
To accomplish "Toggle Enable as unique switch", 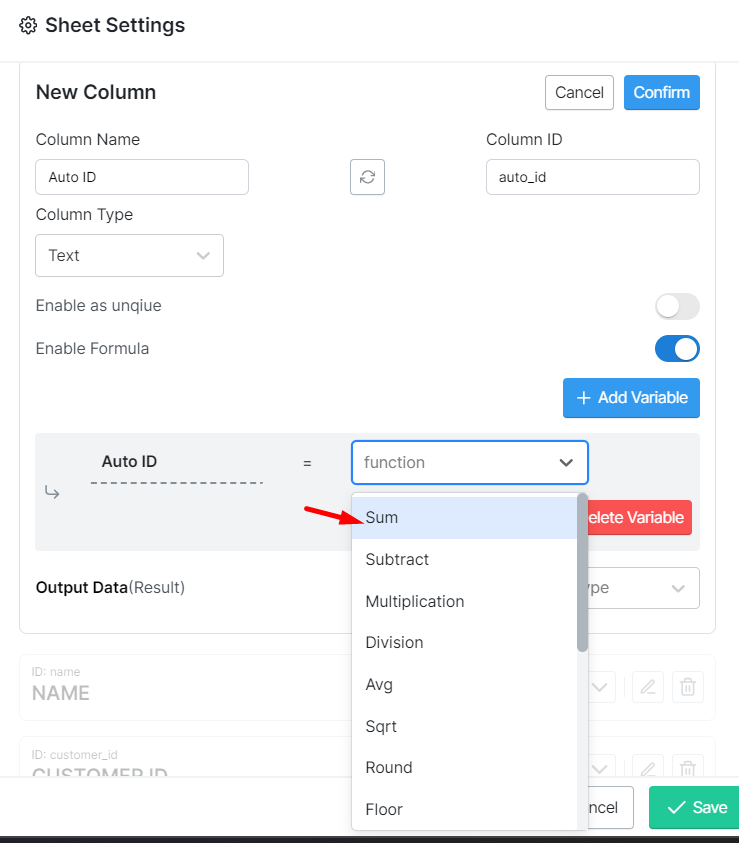I will (x=677, y=306).
